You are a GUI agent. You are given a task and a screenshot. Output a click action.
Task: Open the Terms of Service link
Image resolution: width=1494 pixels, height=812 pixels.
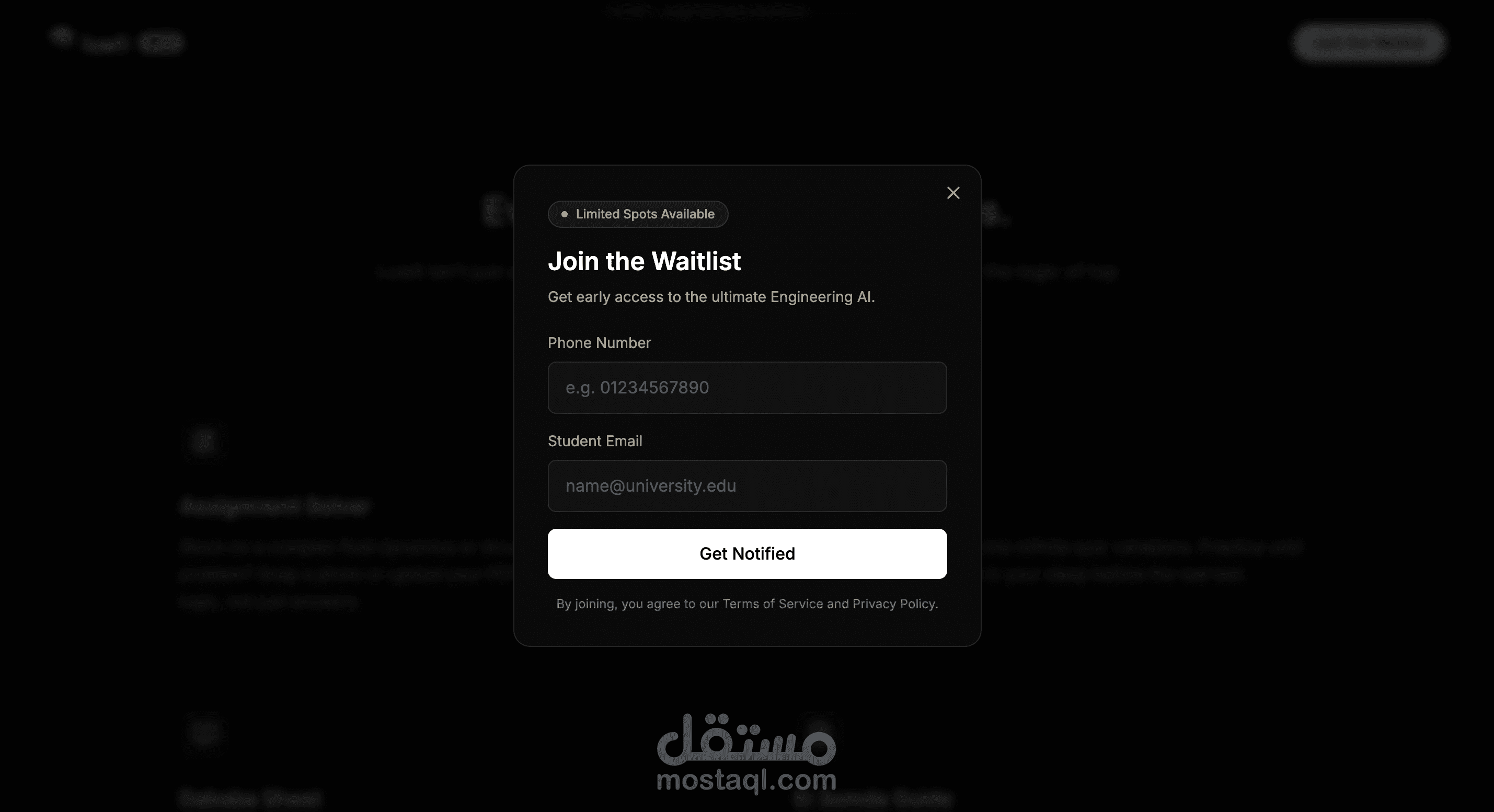click(x=773, y=604)
